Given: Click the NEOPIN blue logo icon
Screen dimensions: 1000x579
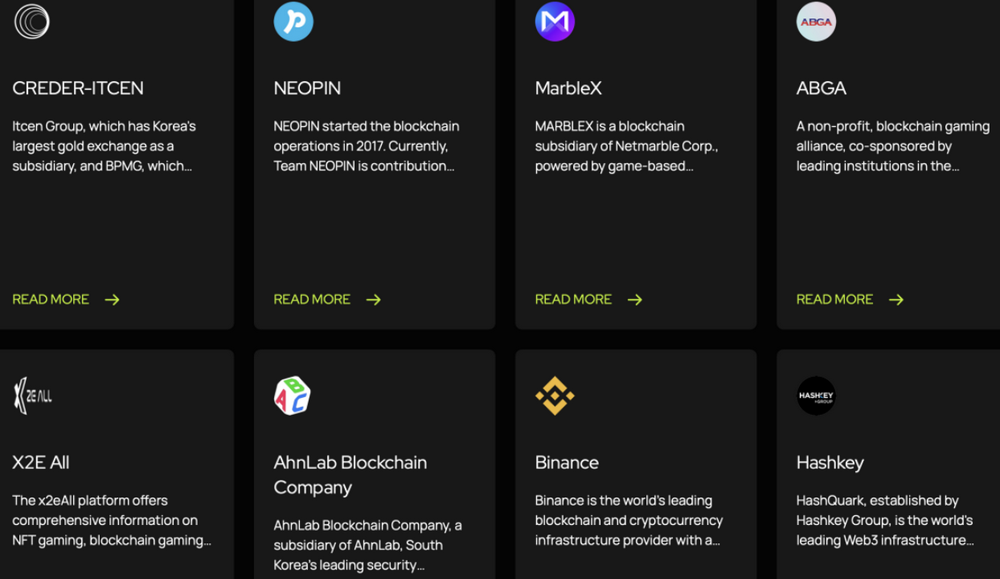Looking at the screenshot, I should click(x=294, y=21).
